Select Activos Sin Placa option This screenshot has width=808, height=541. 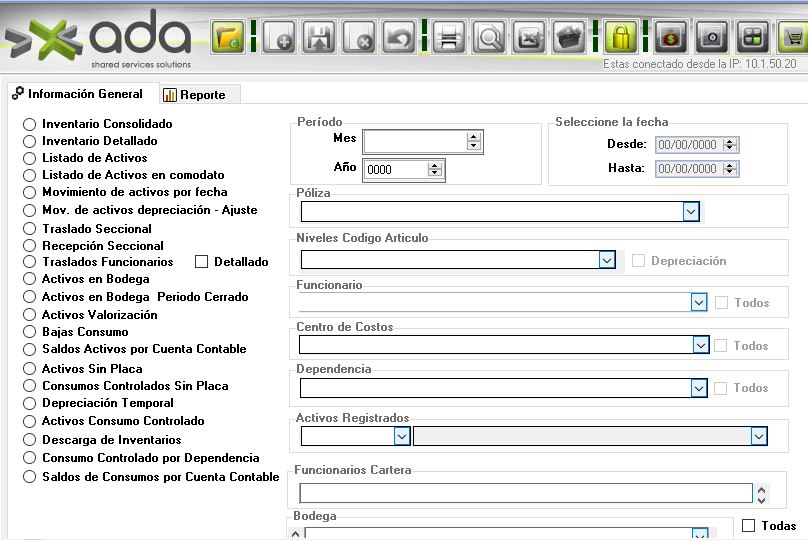pyautogui.click(x=29, y=369)
